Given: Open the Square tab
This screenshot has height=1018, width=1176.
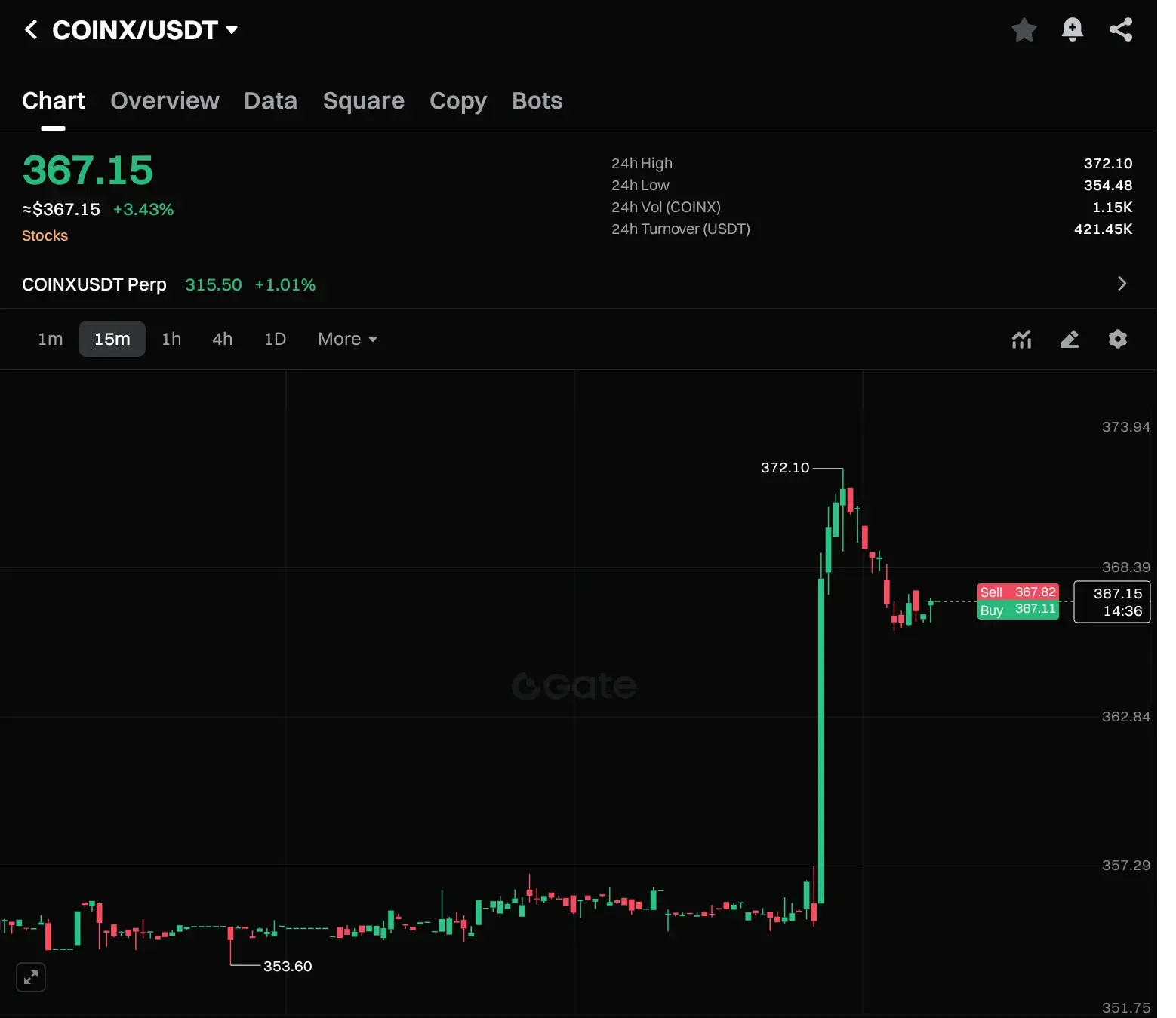Looking at the screenshot, I should click(x=364, y=100).
